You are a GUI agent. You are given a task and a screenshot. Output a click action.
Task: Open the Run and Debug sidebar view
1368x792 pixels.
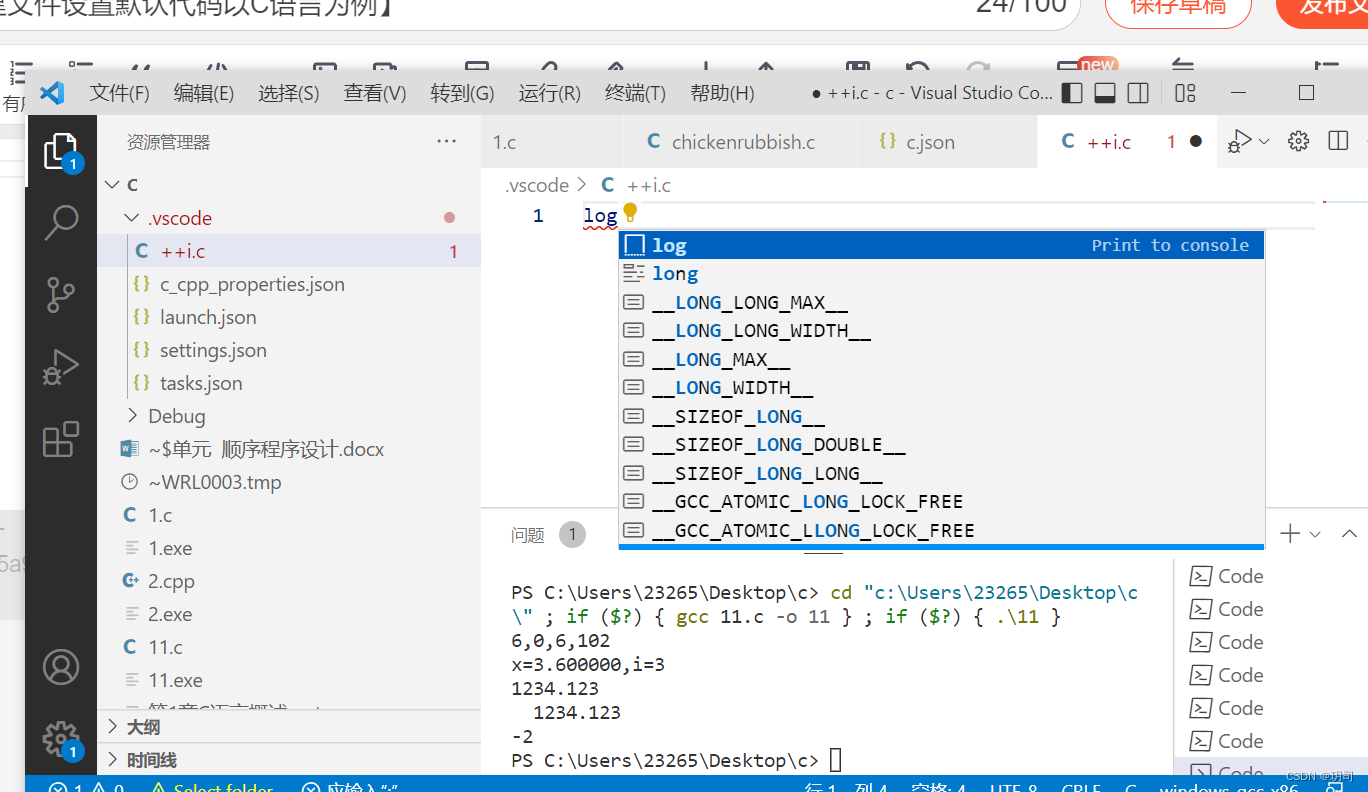(61, 366)
